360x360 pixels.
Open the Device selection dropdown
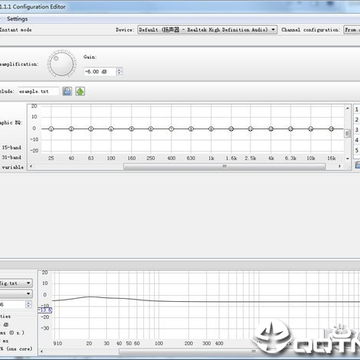click(207, 30)
